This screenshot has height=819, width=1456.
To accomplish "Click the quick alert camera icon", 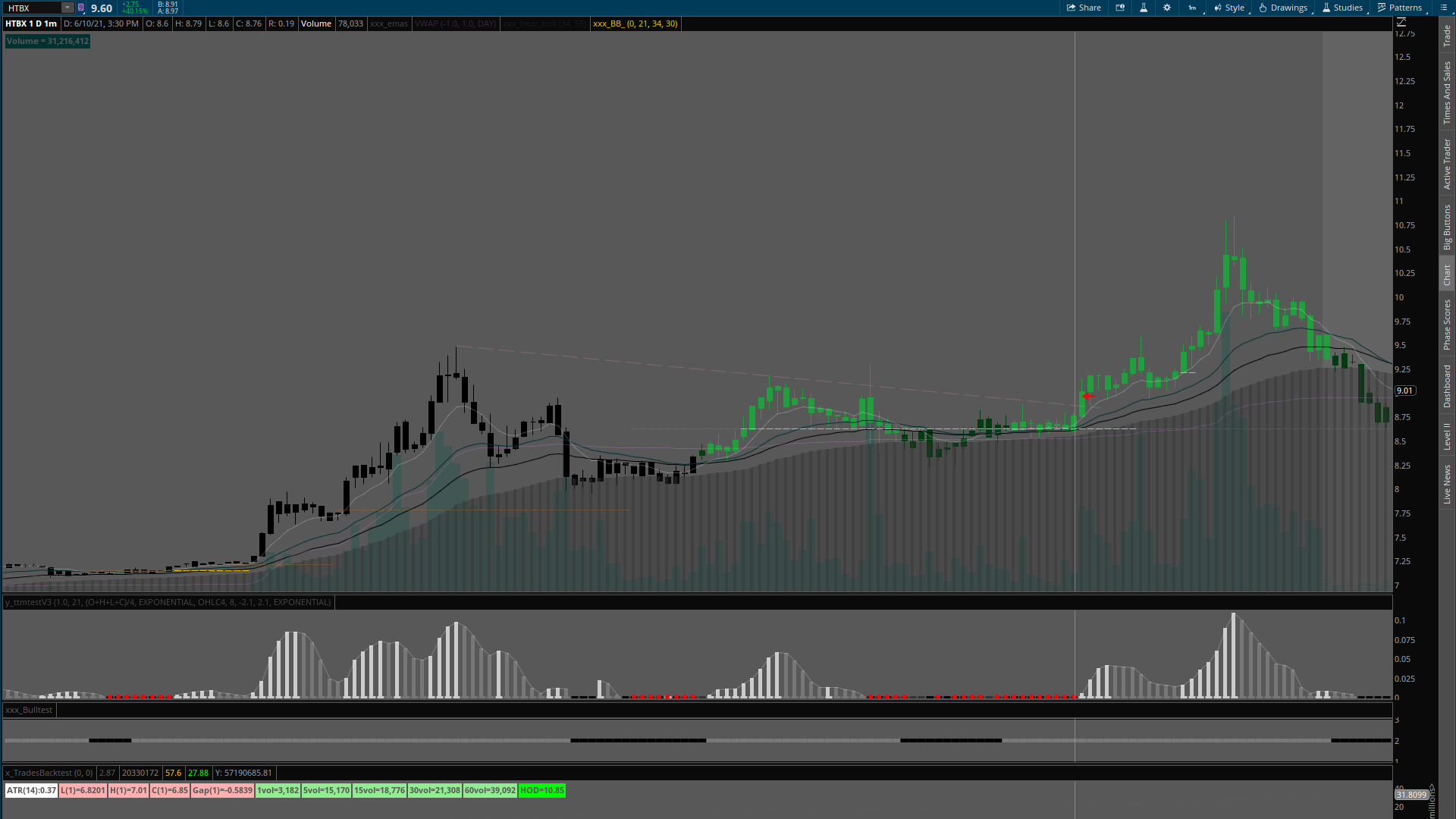I will point(1120,8).
